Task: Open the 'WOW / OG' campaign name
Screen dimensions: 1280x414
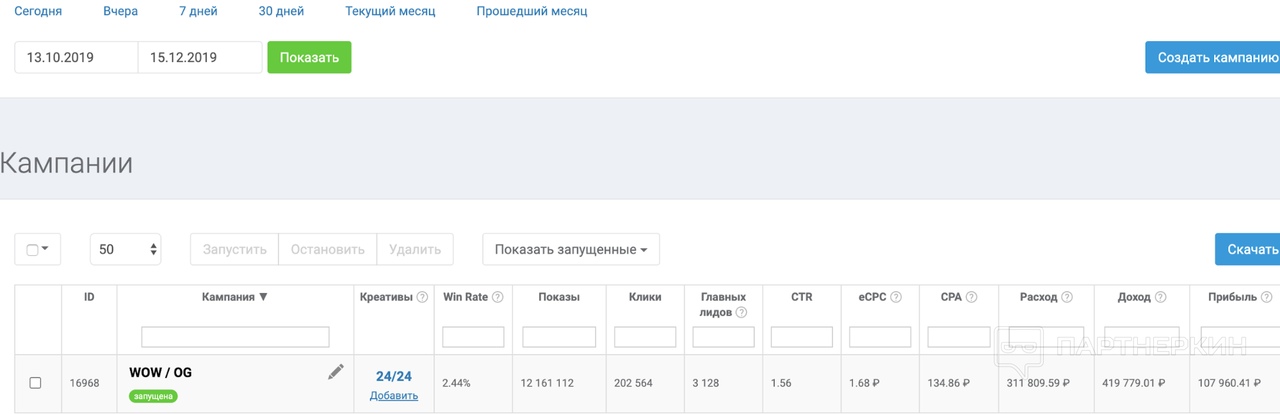Action: coord(160,372)
